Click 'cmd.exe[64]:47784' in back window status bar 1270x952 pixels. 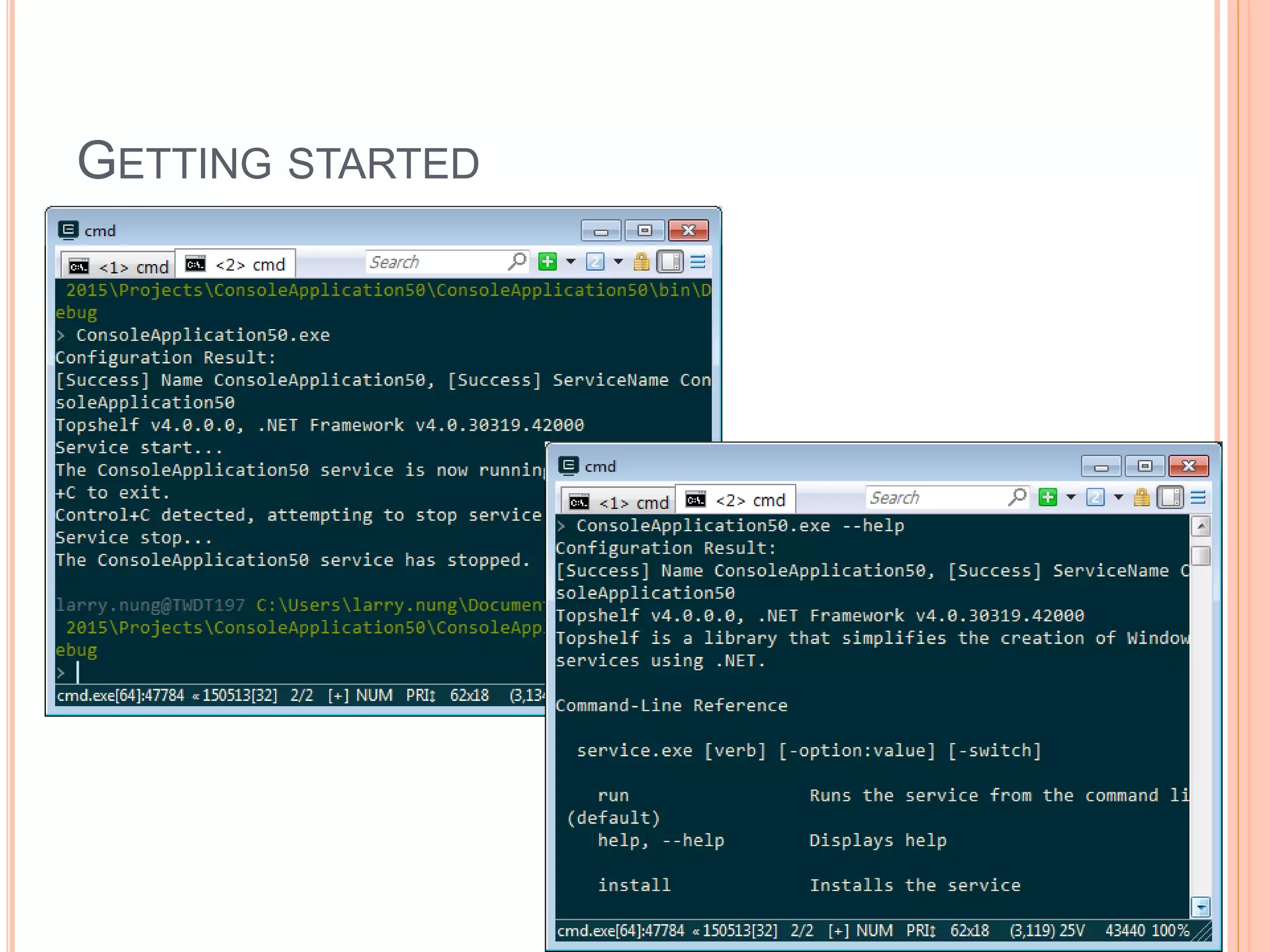point(121,695)
